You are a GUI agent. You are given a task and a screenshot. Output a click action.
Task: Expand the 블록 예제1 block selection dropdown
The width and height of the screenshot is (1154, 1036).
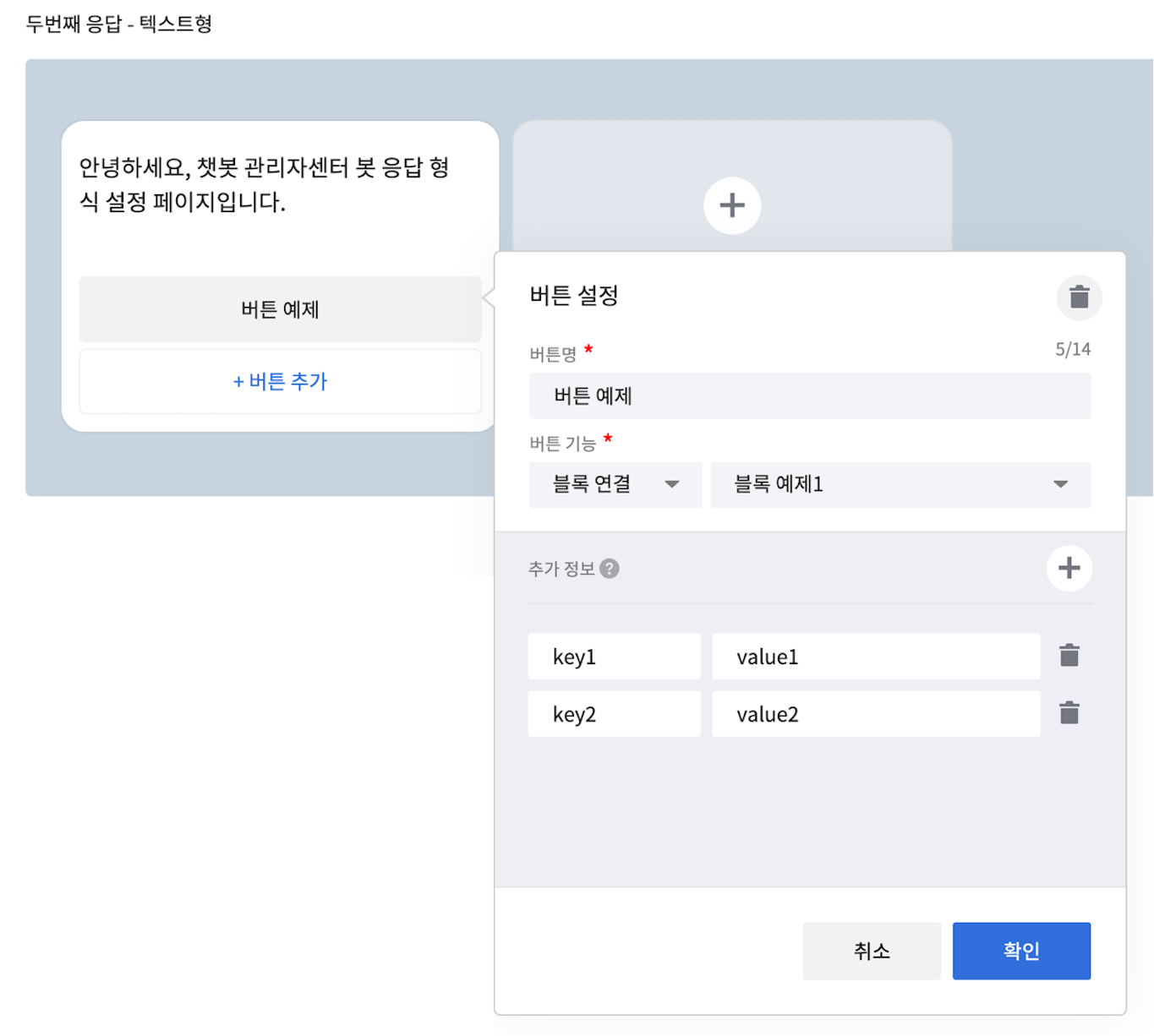900,484
